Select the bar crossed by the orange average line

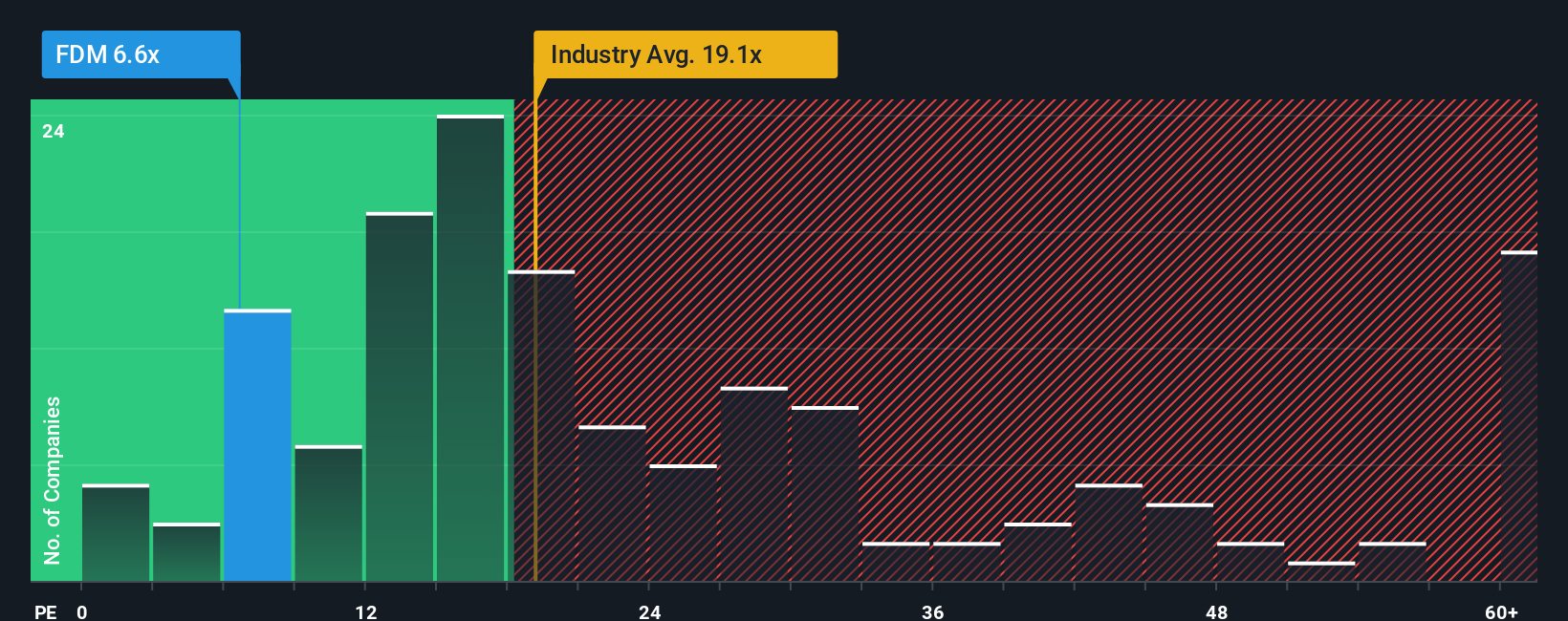point(541,426)
